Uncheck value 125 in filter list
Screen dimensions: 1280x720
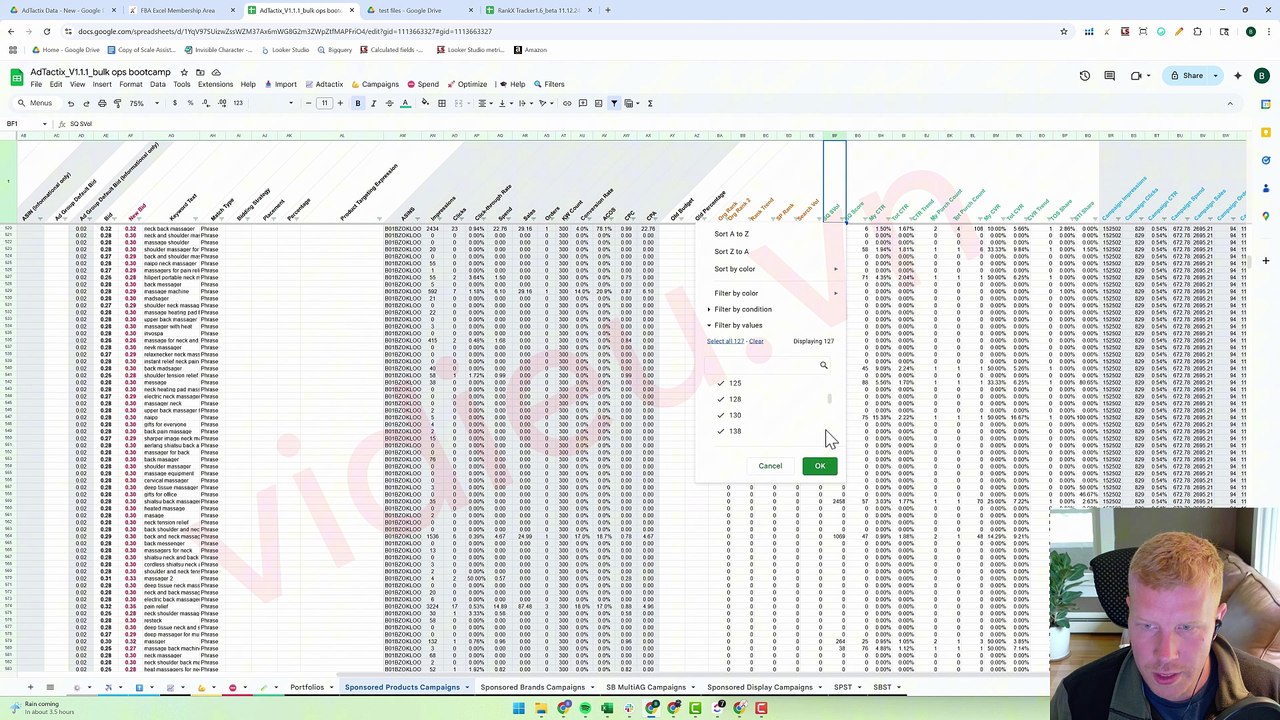[x=720, y=383]
